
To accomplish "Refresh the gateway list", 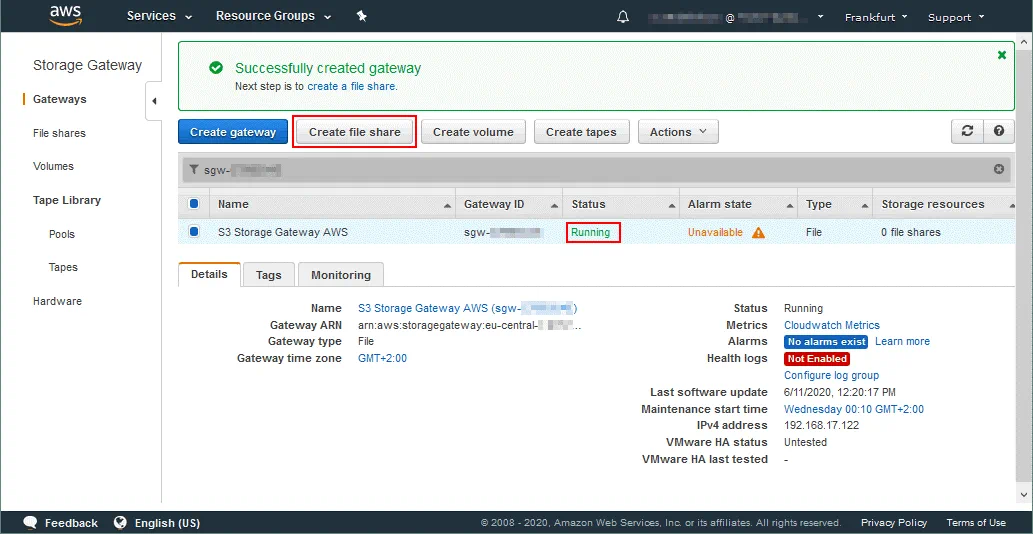I will coord(967,131).
